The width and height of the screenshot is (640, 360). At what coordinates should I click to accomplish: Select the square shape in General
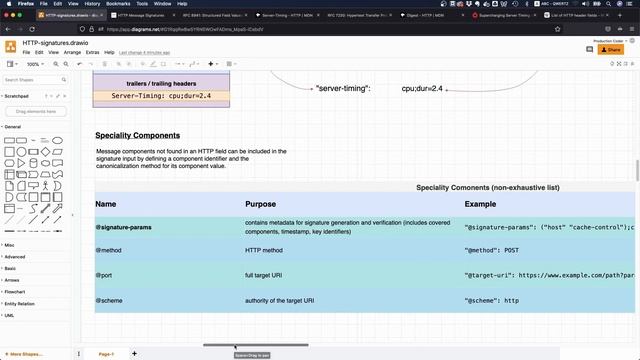tap(9, 152)
